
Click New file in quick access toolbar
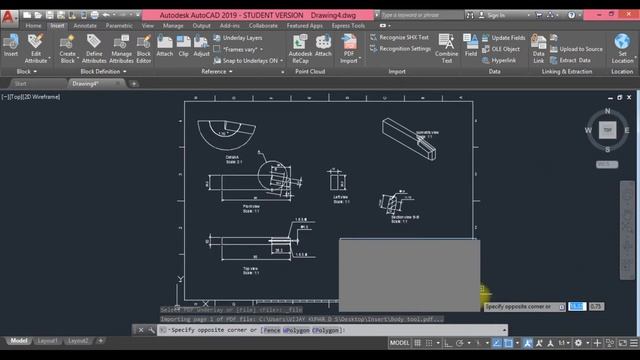point(27,15)
